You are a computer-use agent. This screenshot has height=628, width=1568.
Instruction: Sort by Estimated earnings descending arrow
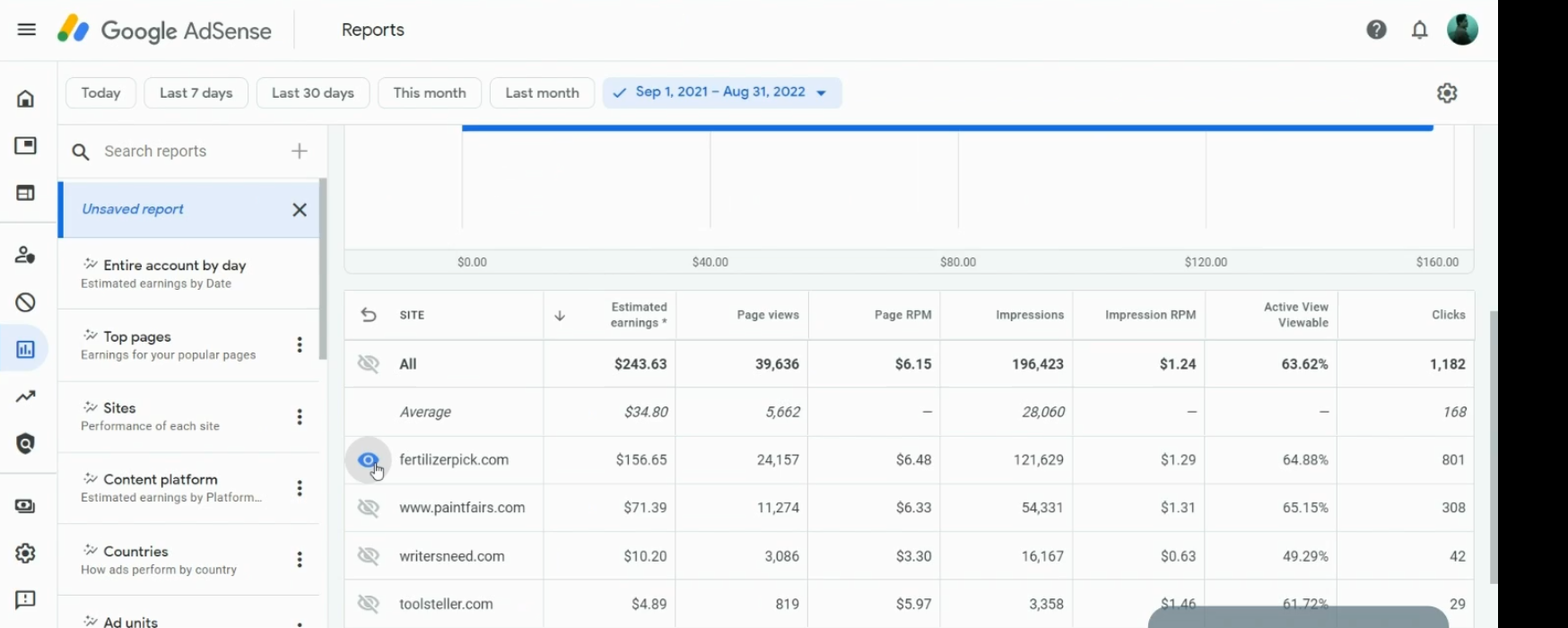[560, 315]
